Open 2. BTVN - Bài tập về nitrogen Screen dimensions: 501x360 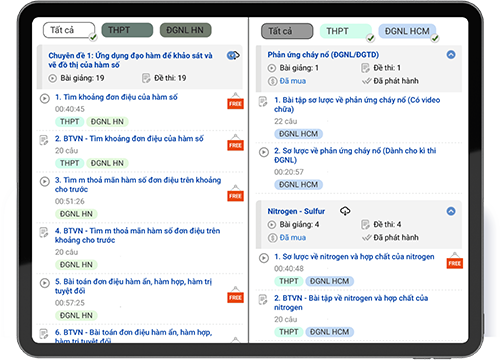tap(351, 303)
